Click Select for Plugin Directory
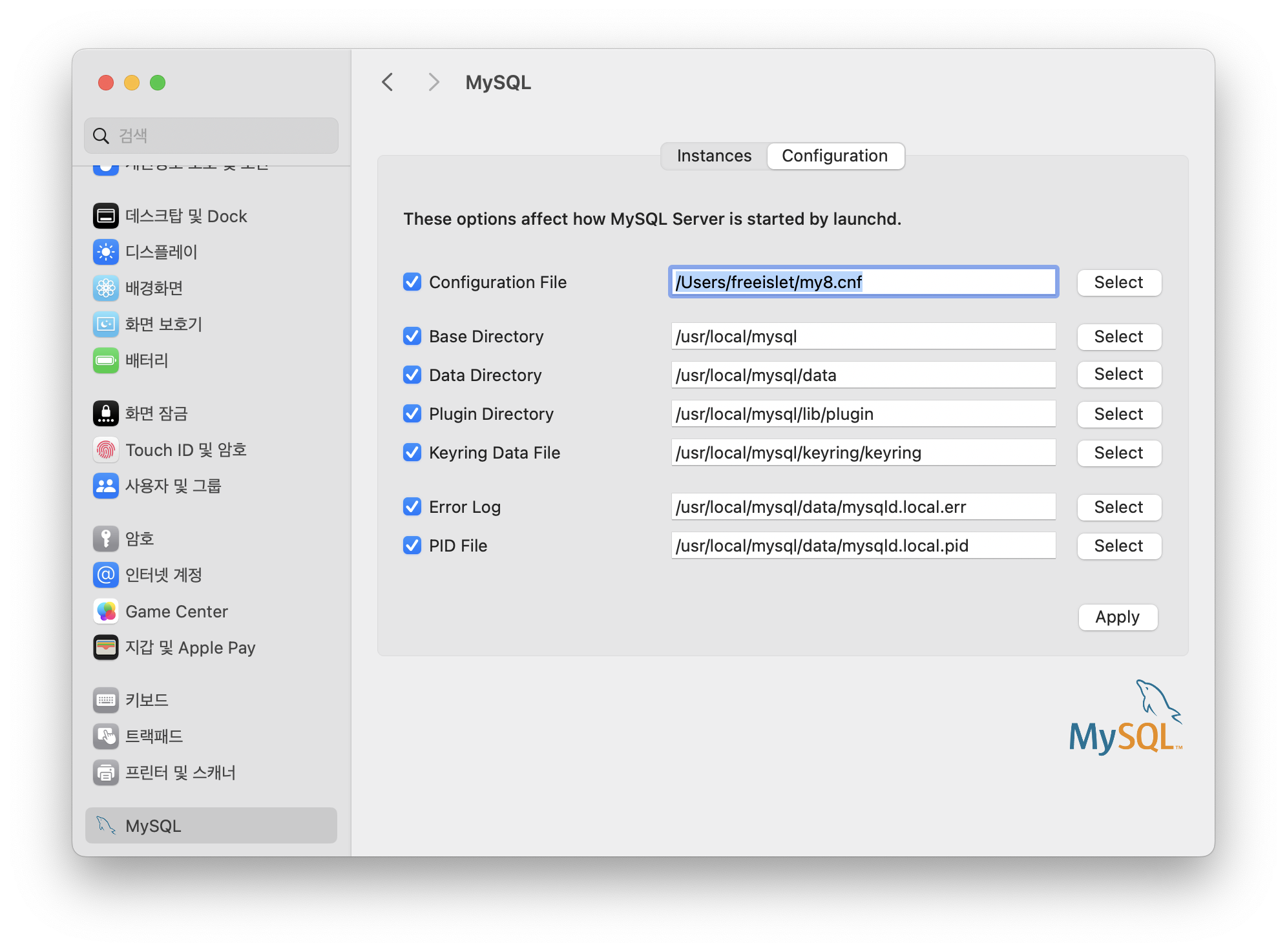1287x952 pixels. (1118, 414)
